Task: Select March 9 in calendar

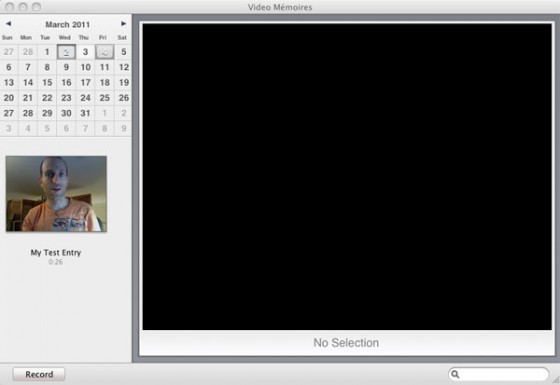Action: (66, 67)
